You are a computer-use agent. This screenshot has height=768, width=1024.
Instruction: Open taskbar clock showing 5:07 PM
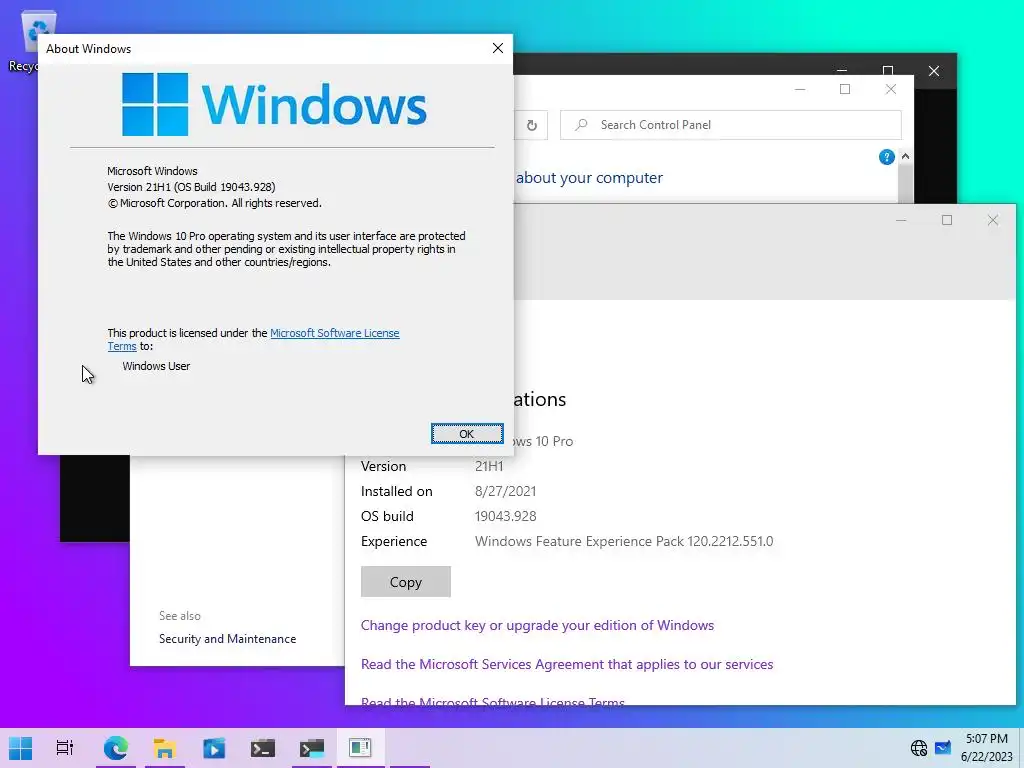click(x=986, y=748)
